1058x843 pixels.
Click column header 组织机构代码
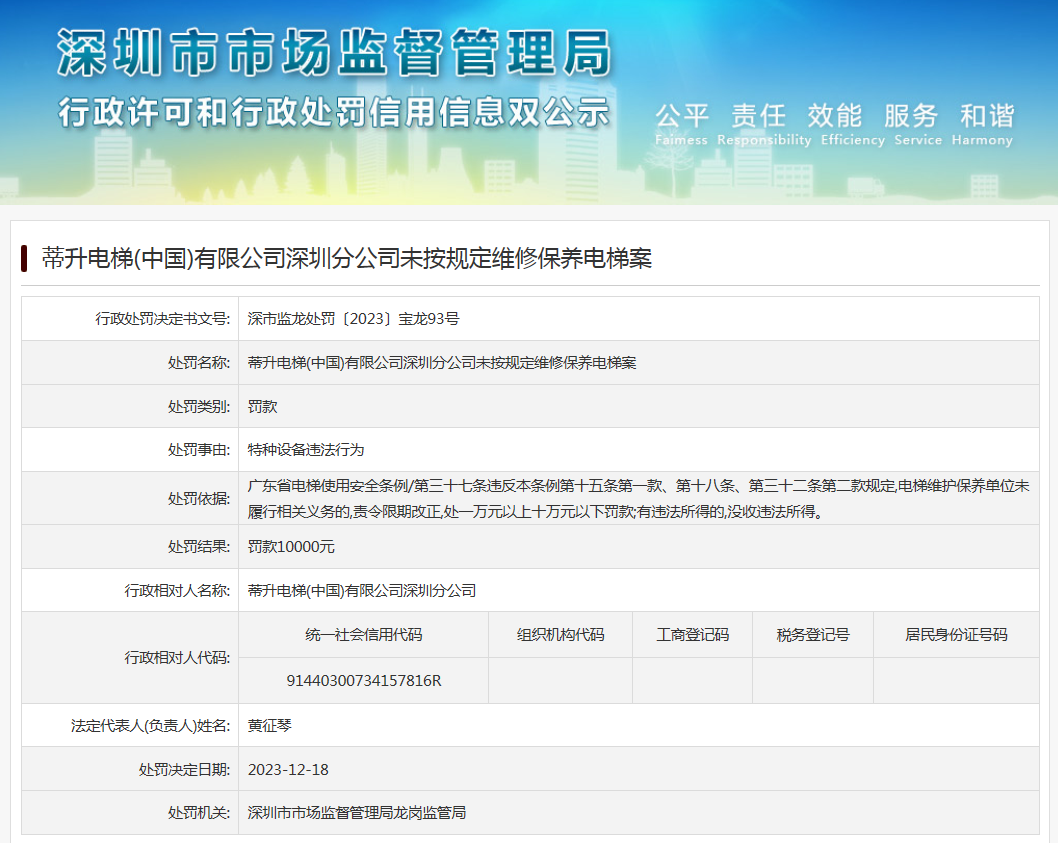561,634
